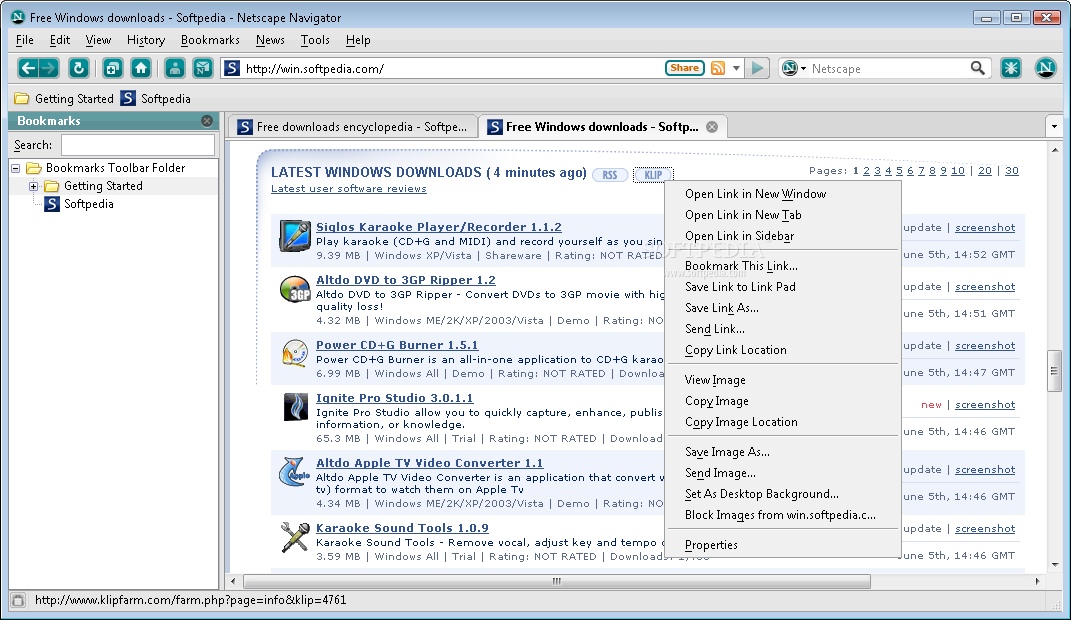
Task: Click the vertical scrollbar down arrow
Action: click(1055, 565)
